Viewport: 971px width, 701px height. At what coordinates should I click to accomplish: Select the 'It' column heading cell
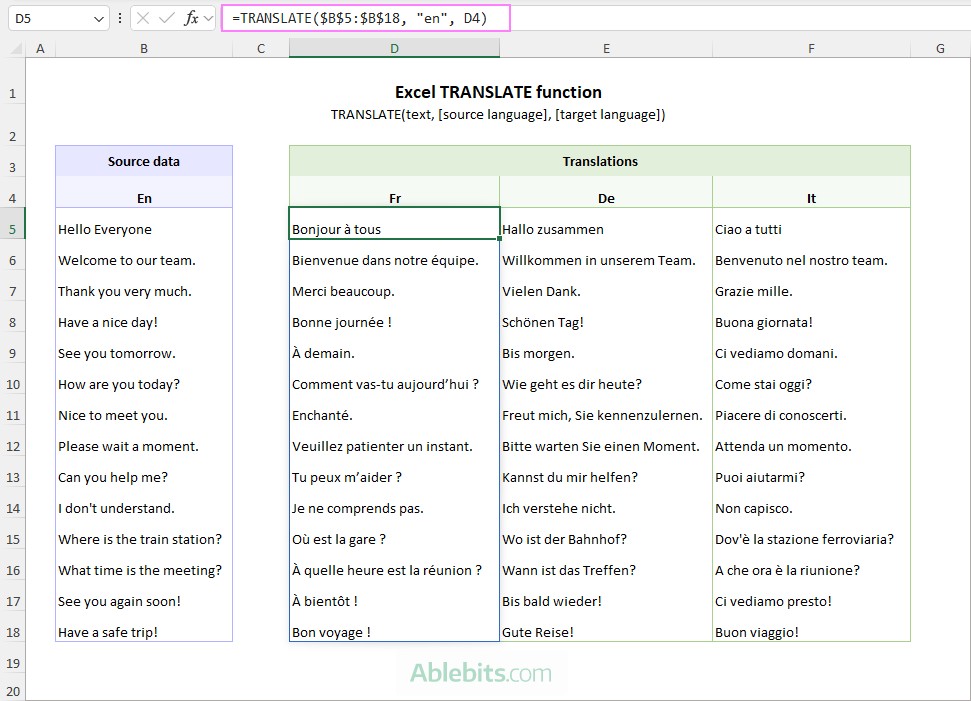point(811,193)
